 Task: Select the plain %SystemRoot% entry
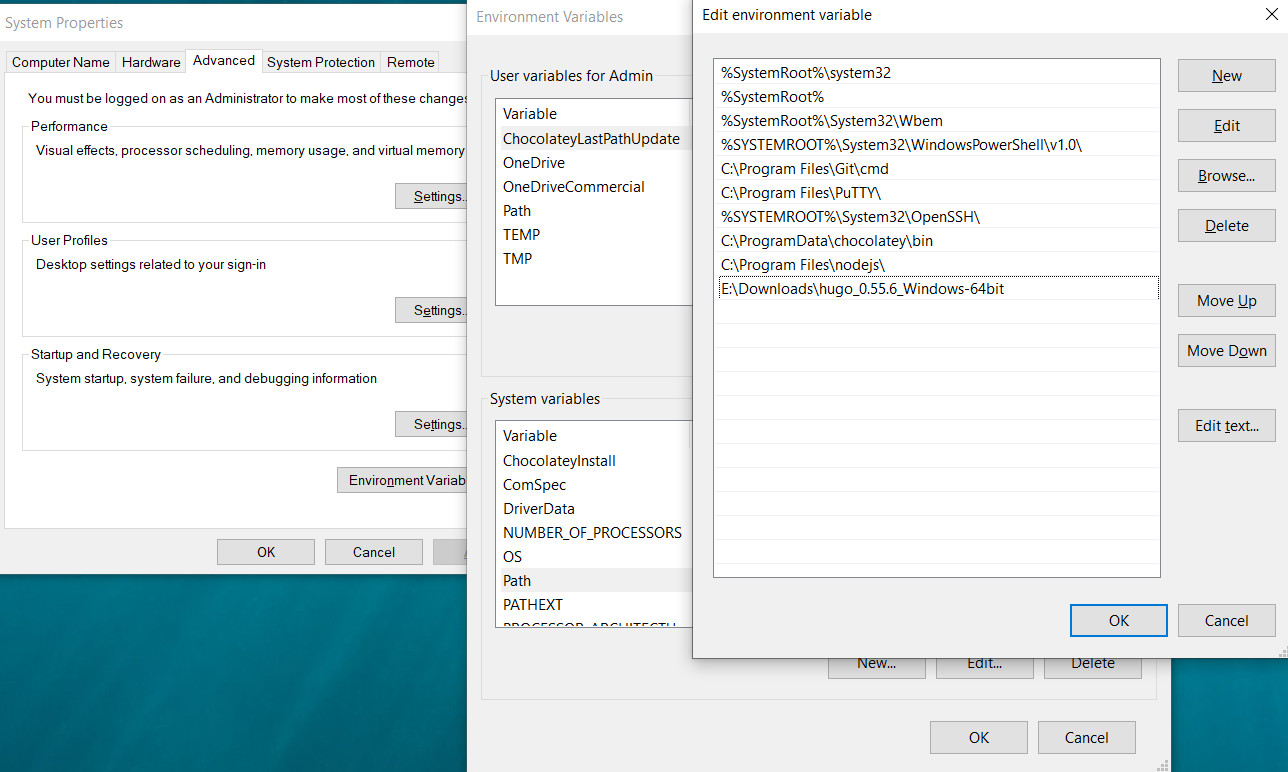coord(937,97)
